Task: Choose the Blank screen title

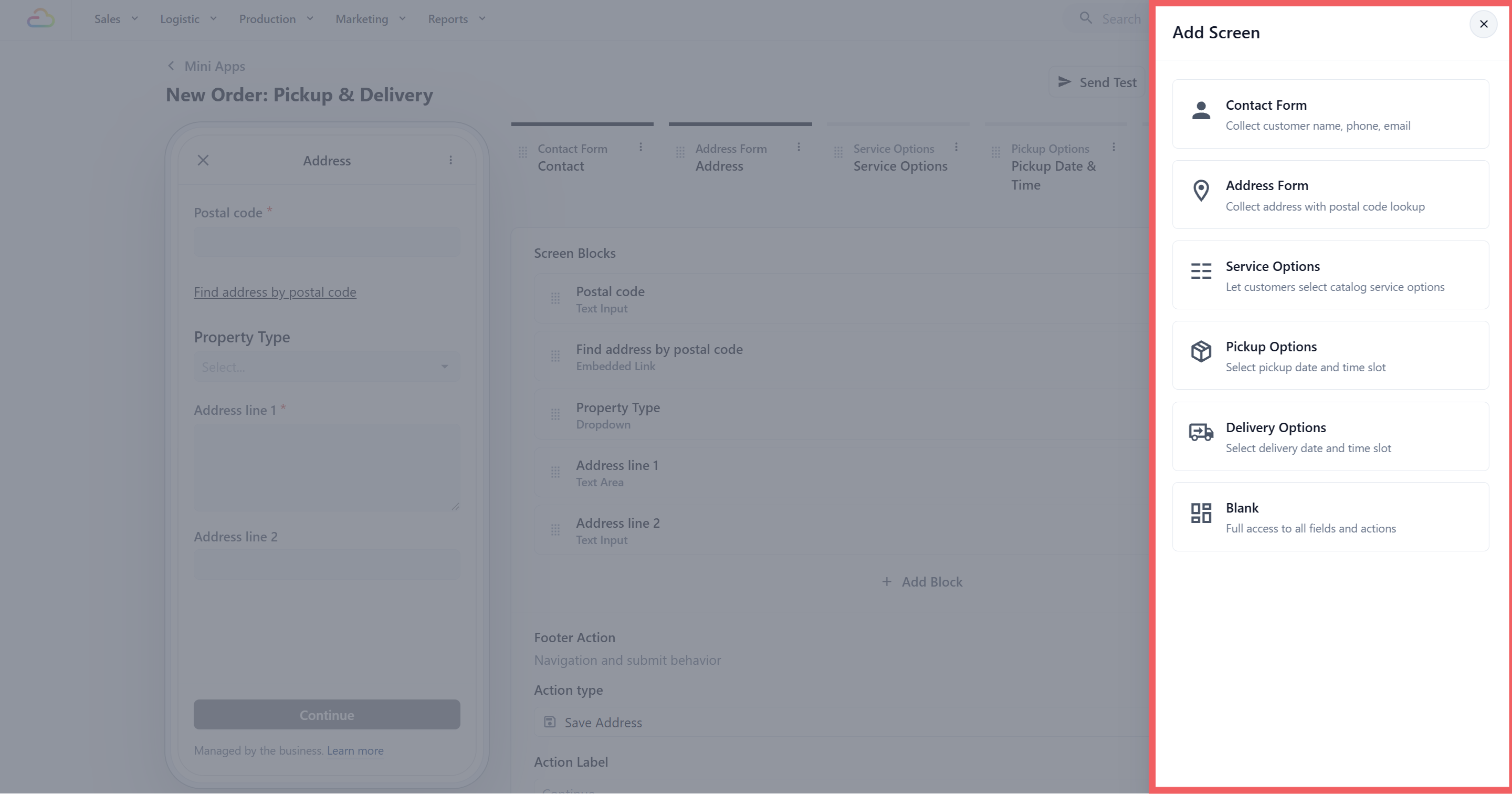Action: tap(1242, 508)
